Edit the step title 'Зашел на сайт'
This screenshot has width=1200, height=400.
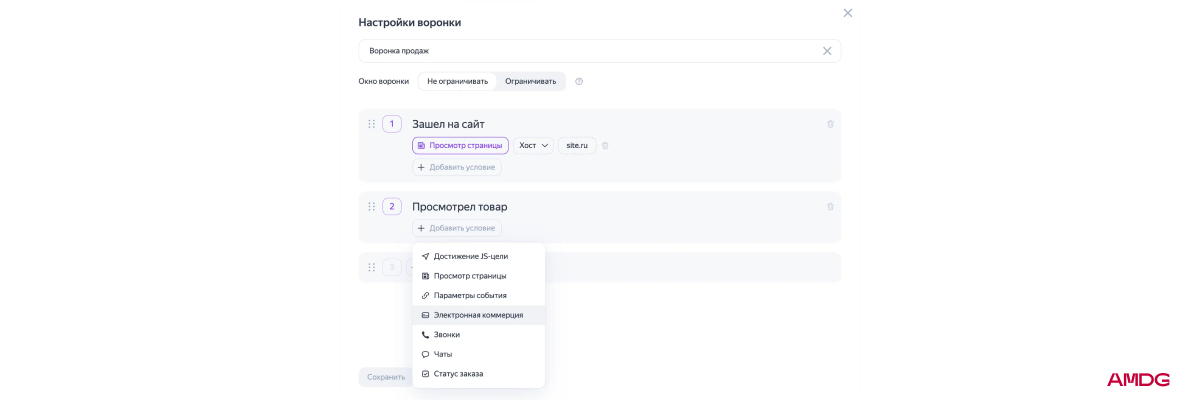pos(448,124)
